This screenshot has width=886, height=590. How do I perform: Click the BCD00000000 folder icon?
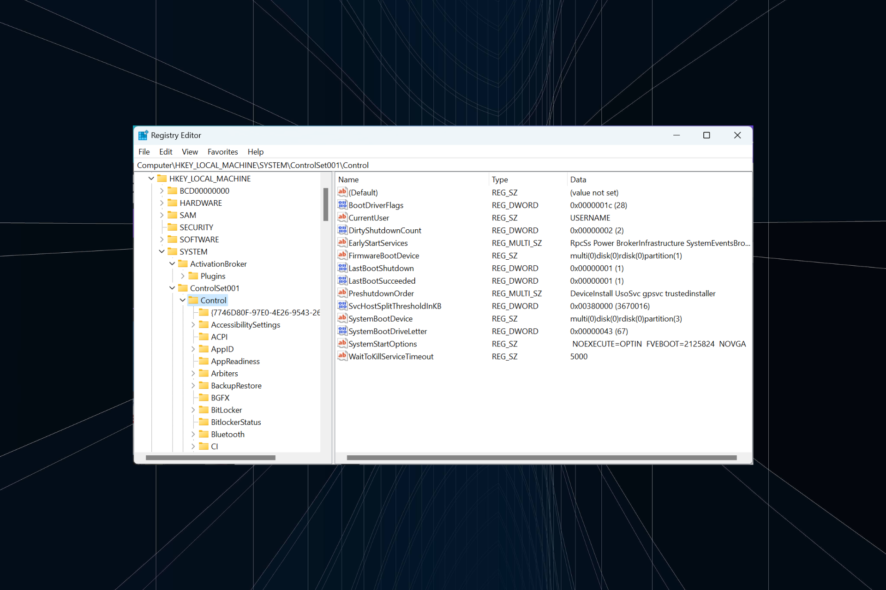[172, 190]
